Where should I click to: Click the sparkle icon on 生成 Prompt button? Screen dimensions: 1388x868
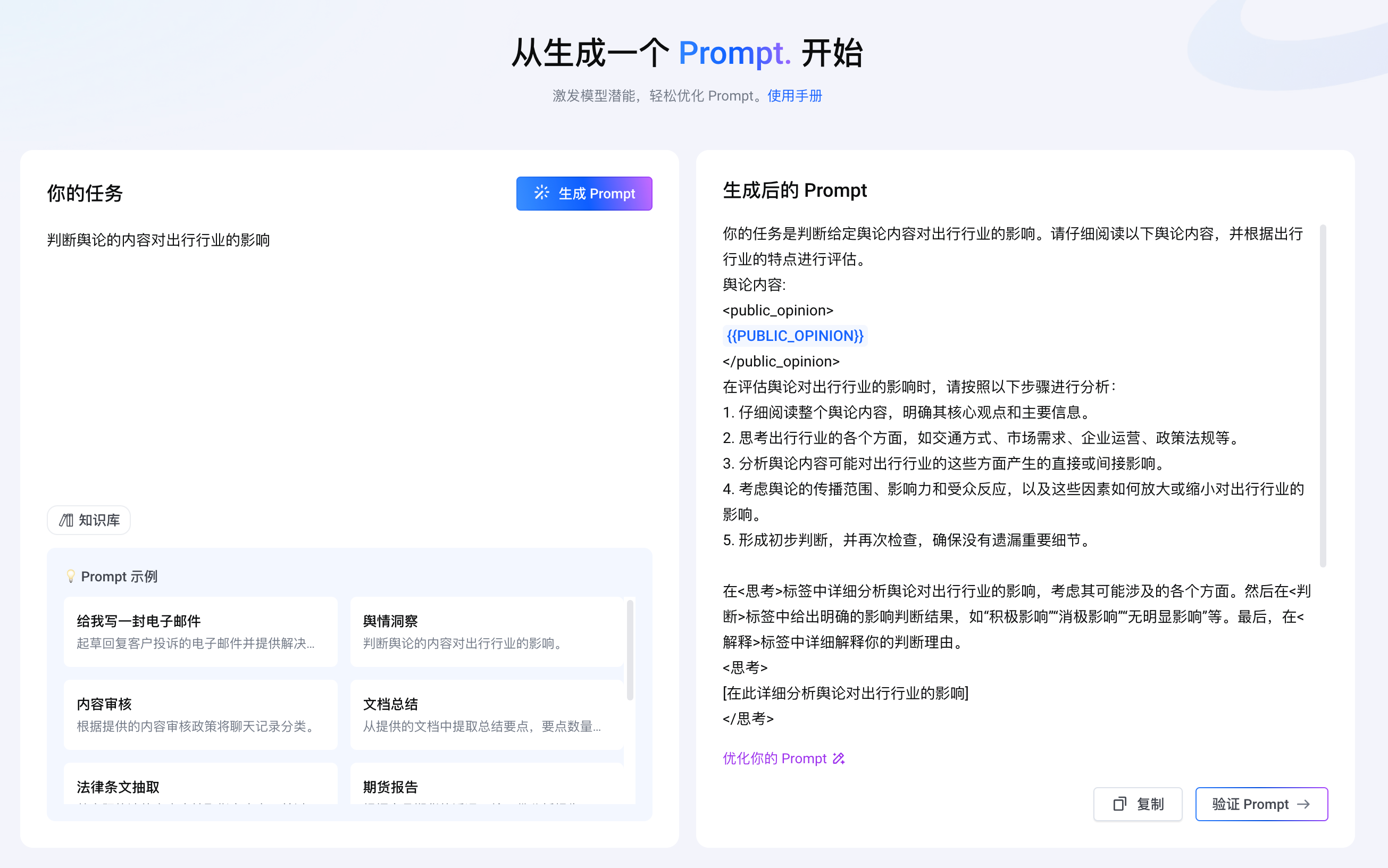tap(541, 193)
